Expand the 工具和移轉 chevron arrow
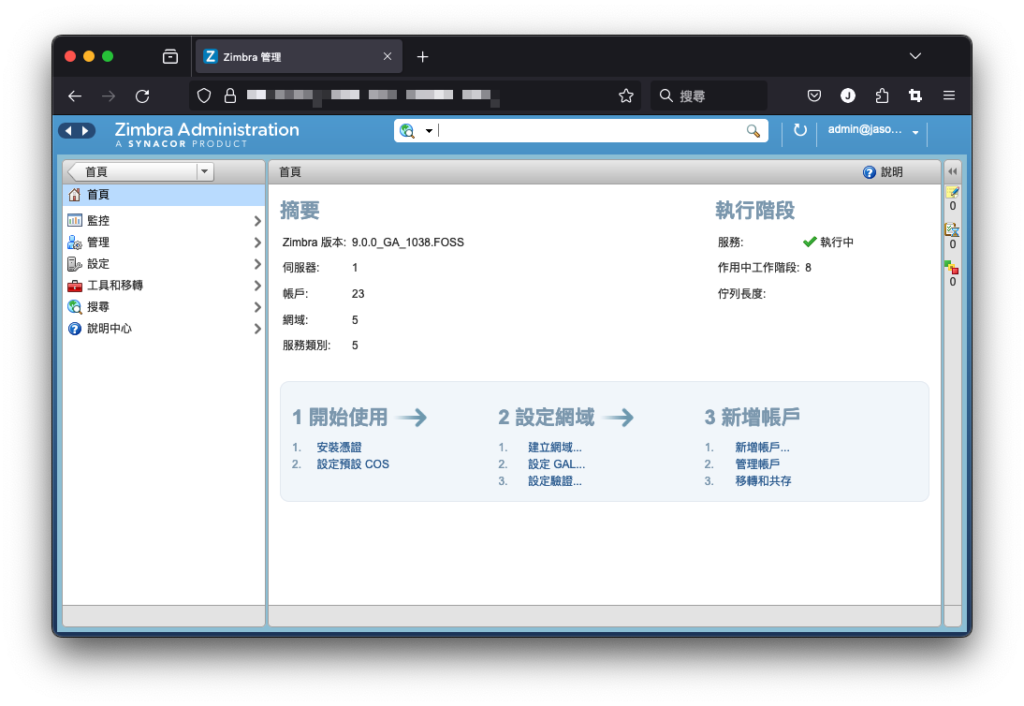The height and width of the screenshot is (706, 1024). coord(257,286)
